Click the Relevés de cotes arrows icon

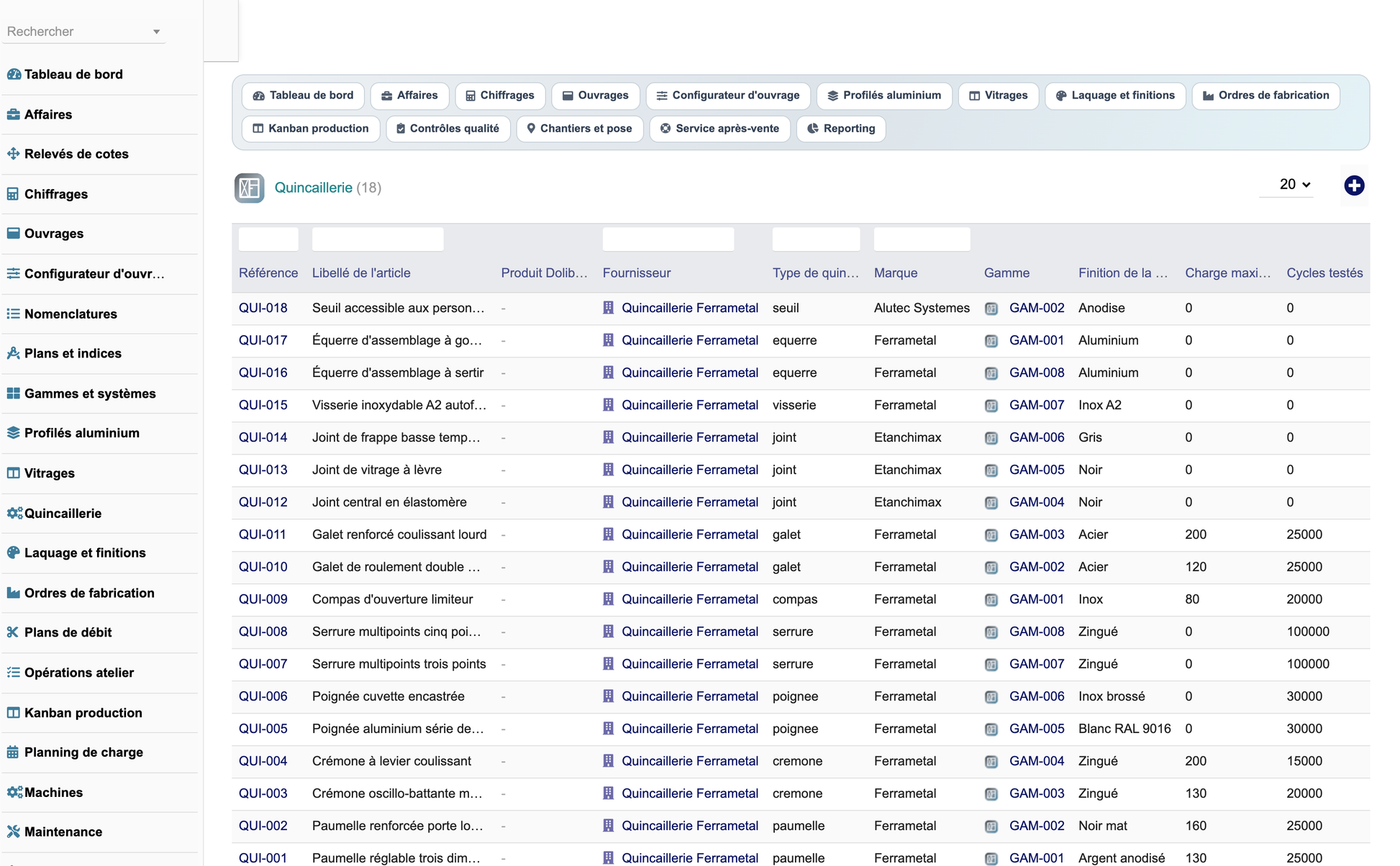click(x=13, y=153)
